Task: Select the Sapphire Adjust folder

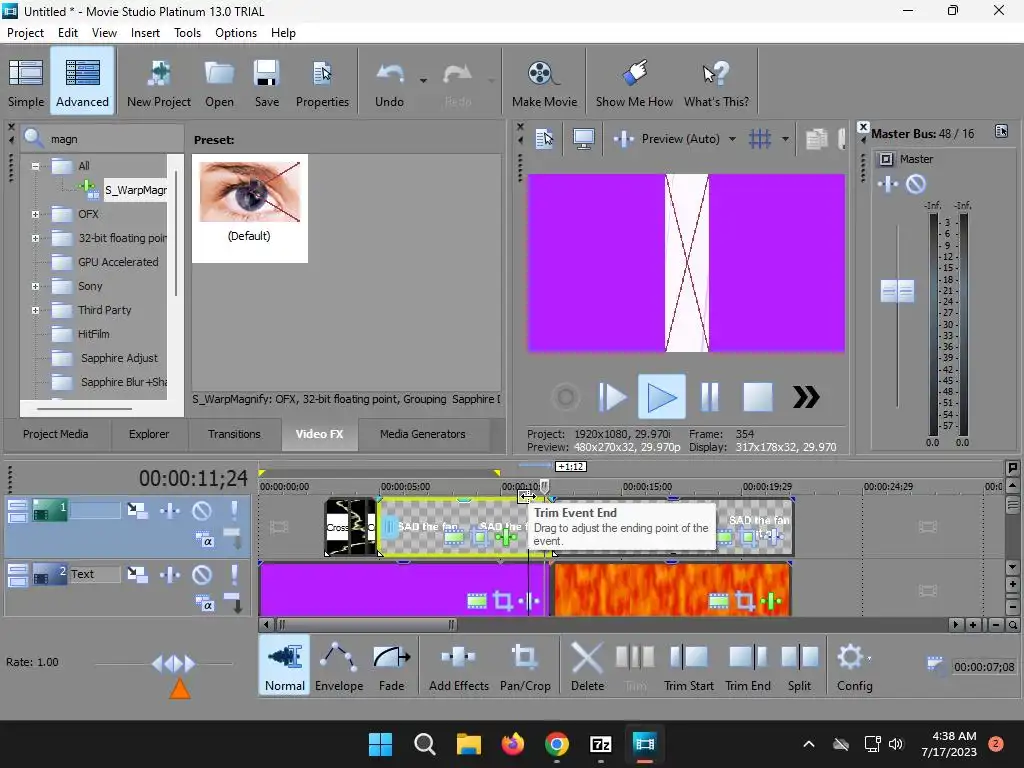Action: pos(120,358)
